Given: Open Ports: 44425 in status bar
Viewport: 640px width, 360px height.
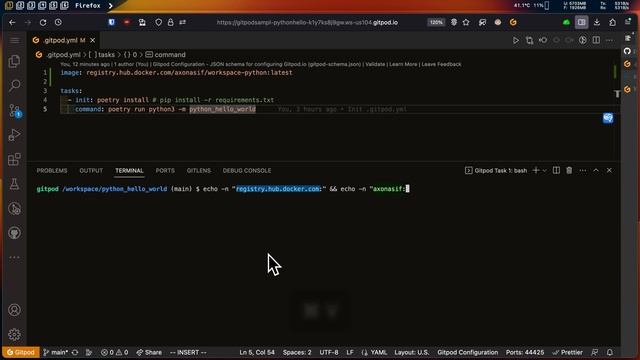Looking at the screenshot, I should (524, 353).
